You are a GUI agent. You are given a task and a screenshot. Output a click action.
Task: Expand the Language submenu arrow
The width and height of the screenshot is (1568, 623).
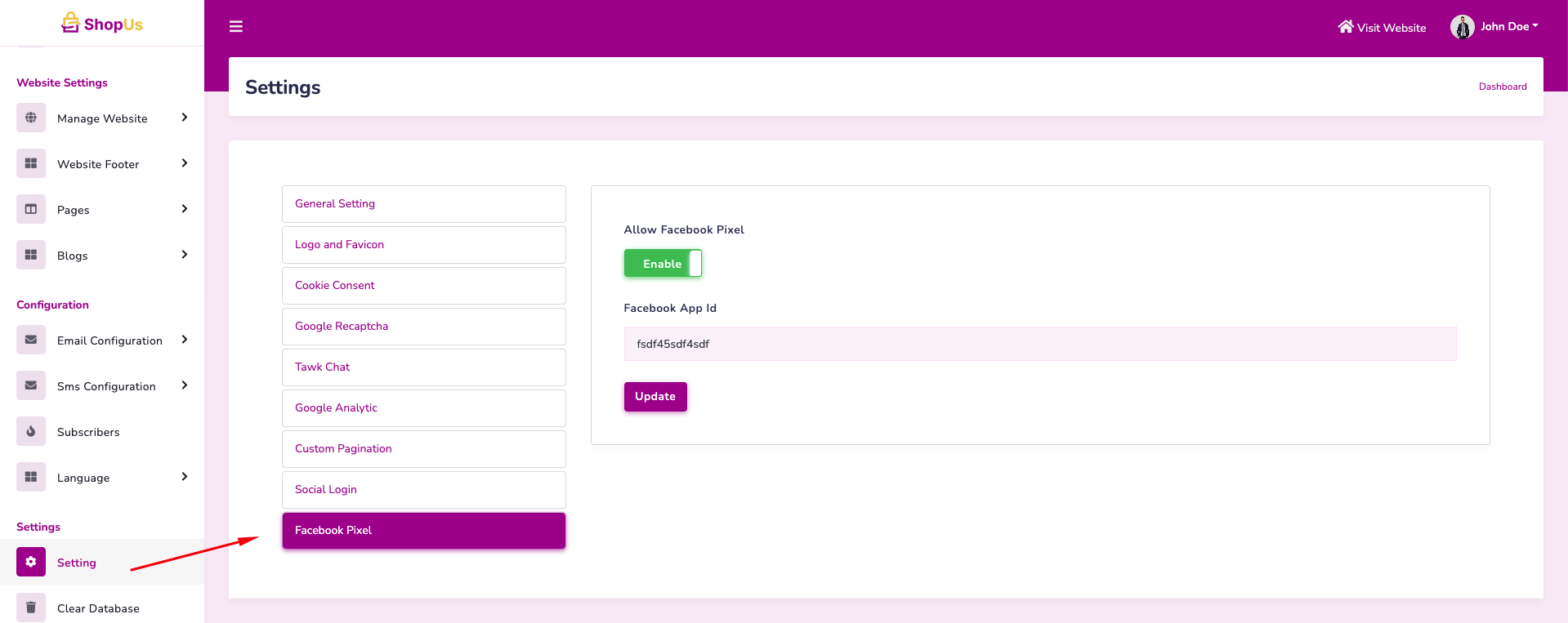[185, 477]
